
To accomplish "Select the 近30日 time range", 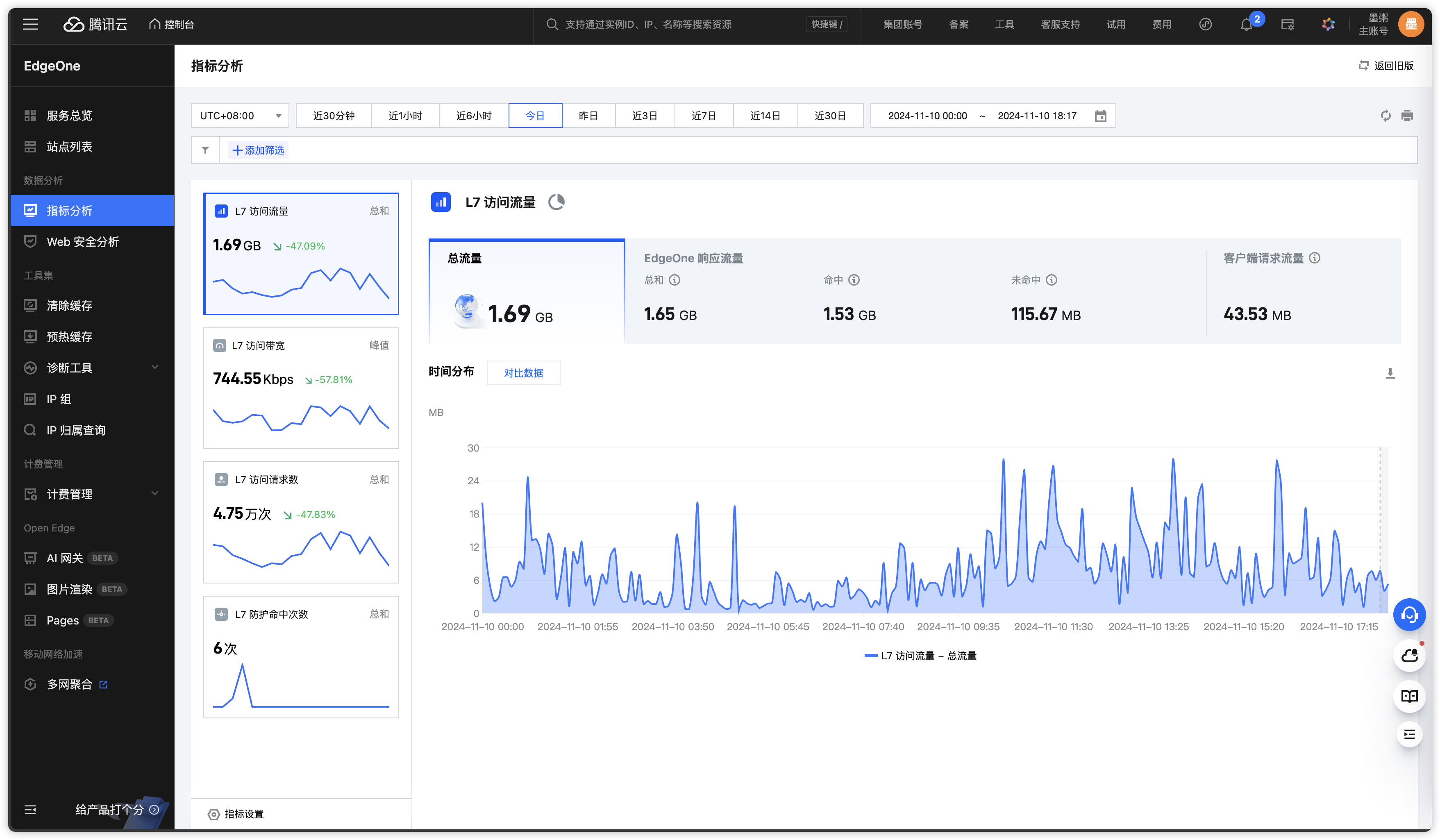I will pyautogui.click(x=830, y=116).
